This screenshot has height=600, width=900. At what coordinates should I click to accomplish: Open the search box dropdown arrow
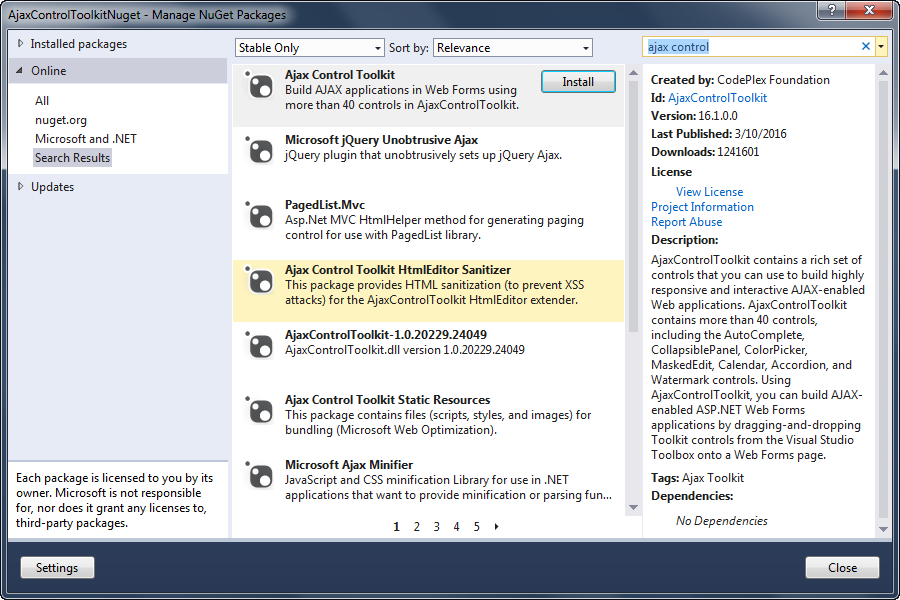point(881,47)
